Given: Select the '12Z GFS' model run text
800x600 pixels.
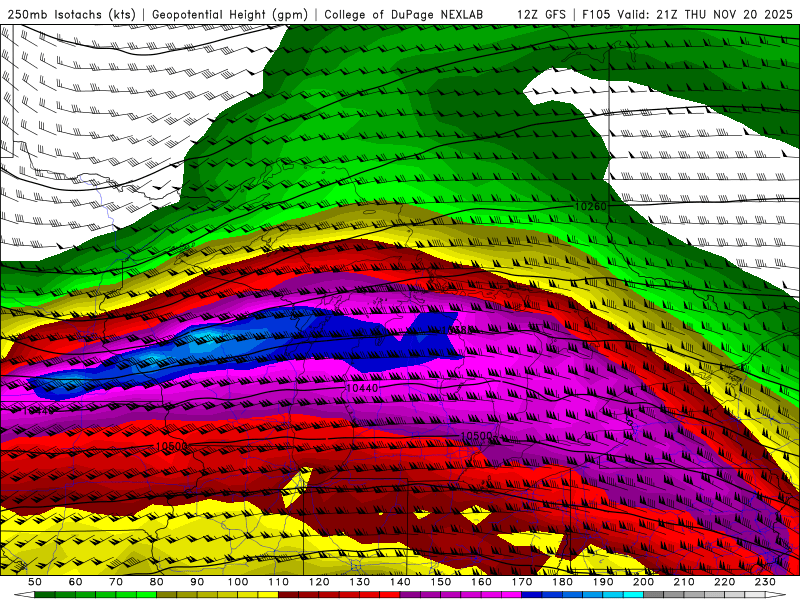Looking at the screenshot, I should click(541, 15).
